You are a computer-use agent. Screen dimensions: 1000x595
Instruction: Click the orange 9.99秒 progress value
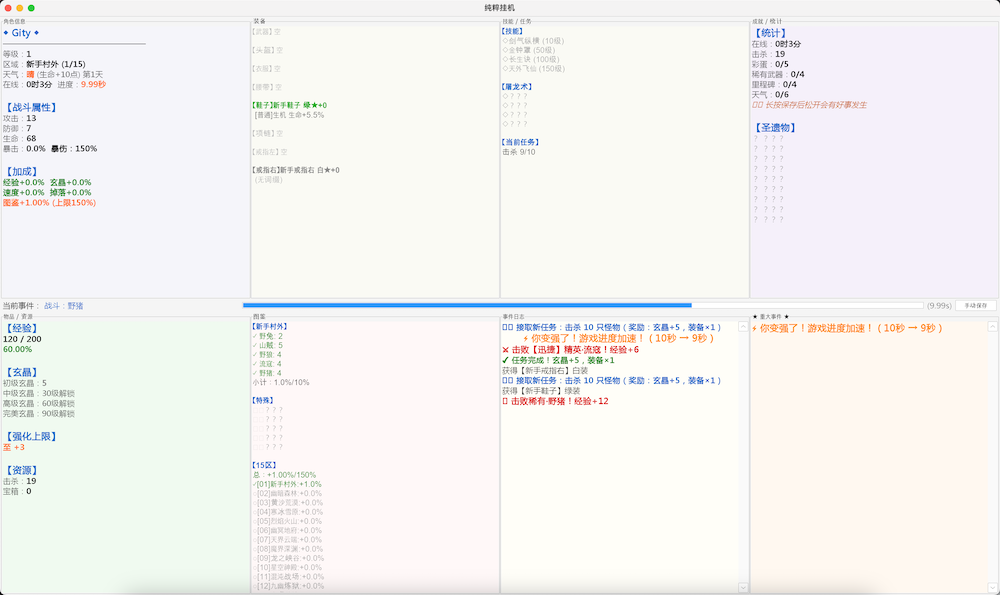93,85
